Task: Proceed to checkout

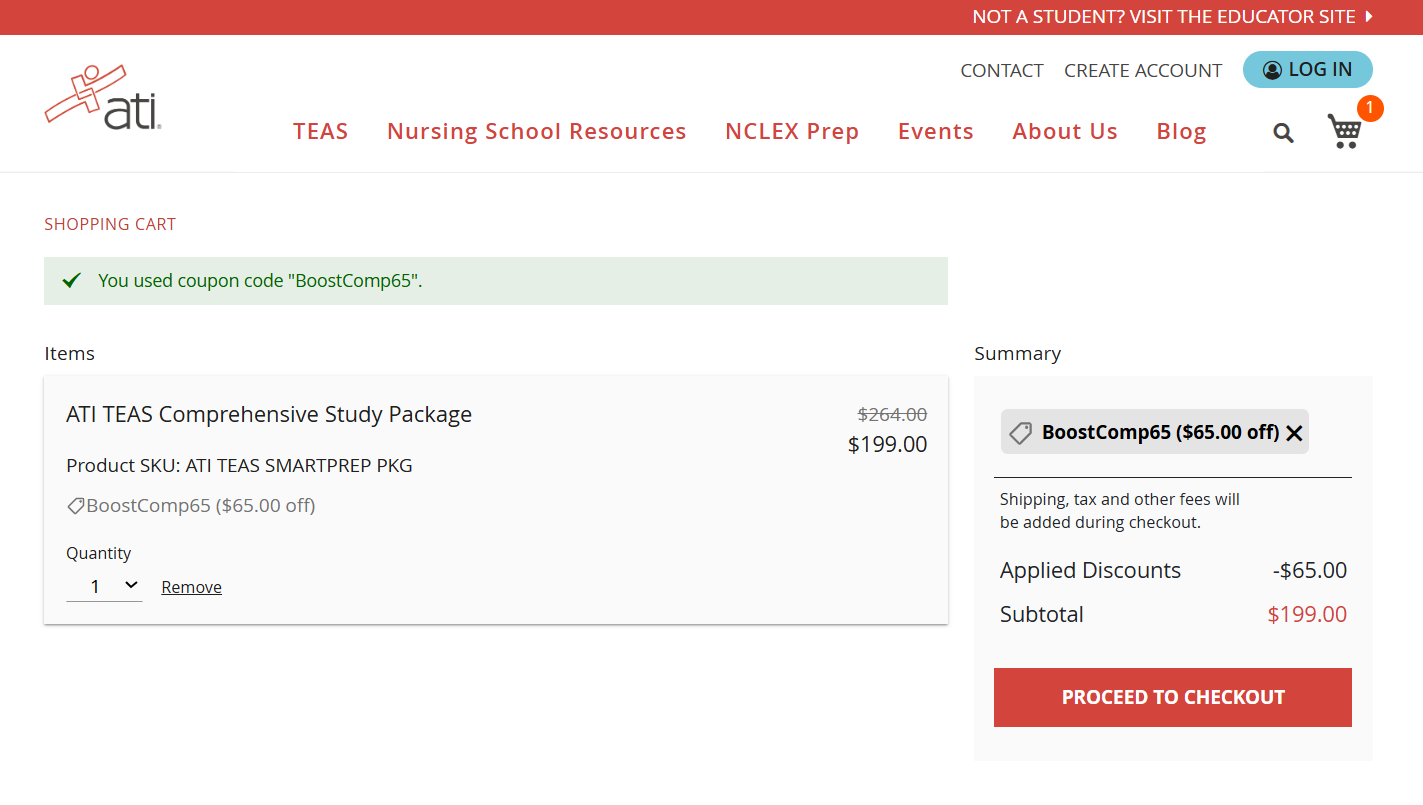Action: (1172, 697)
